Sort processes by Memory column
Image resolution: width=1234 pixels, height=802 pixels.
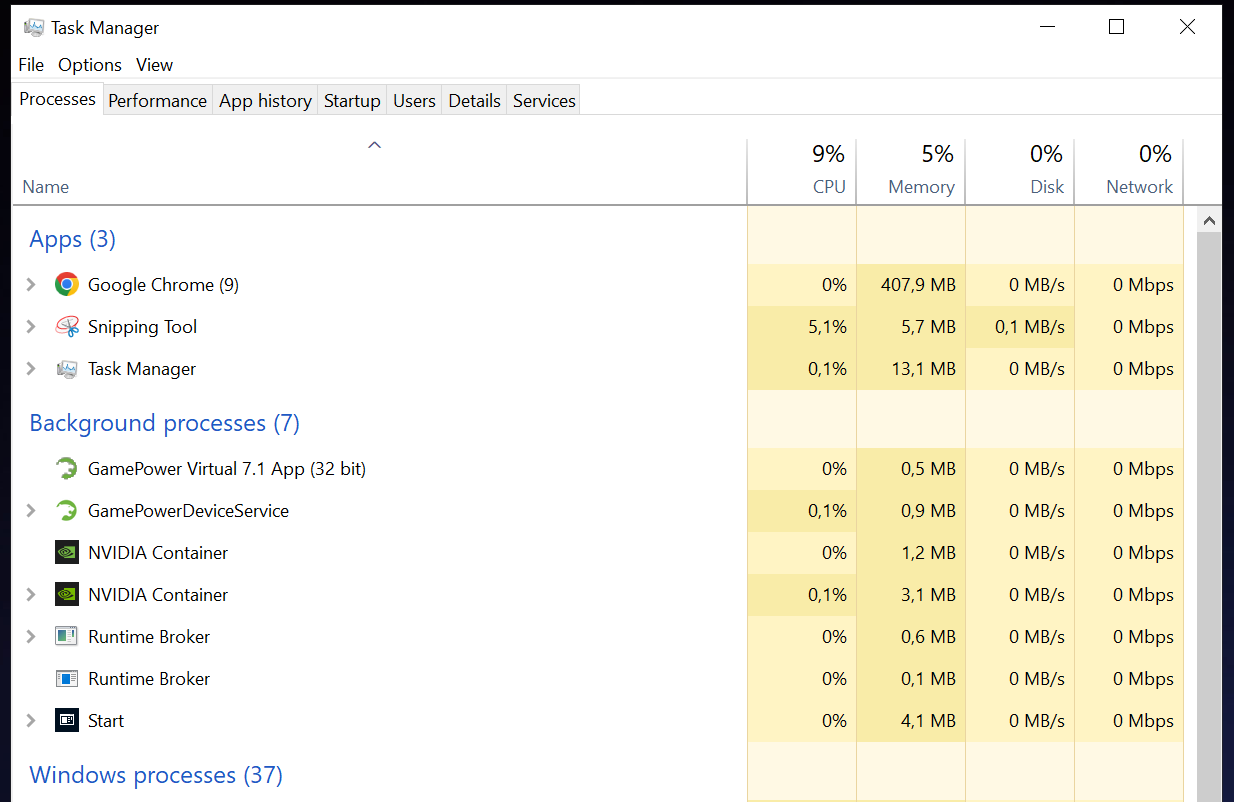coord(911,172)
